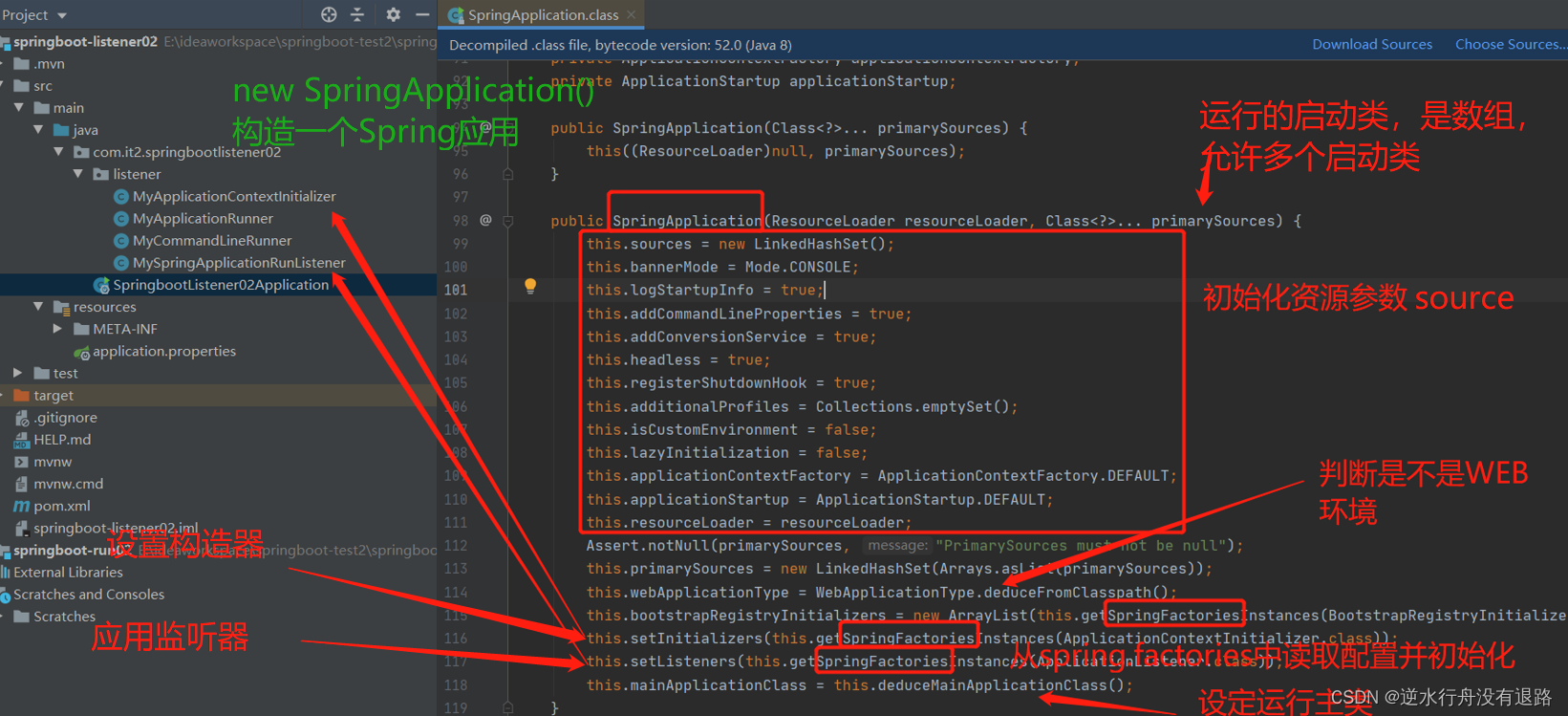Click the locate/select opened file target icon
Image resolution: width=1568 pixels, height=716 pixels.
pyautogui.click(x=329, y=14)
